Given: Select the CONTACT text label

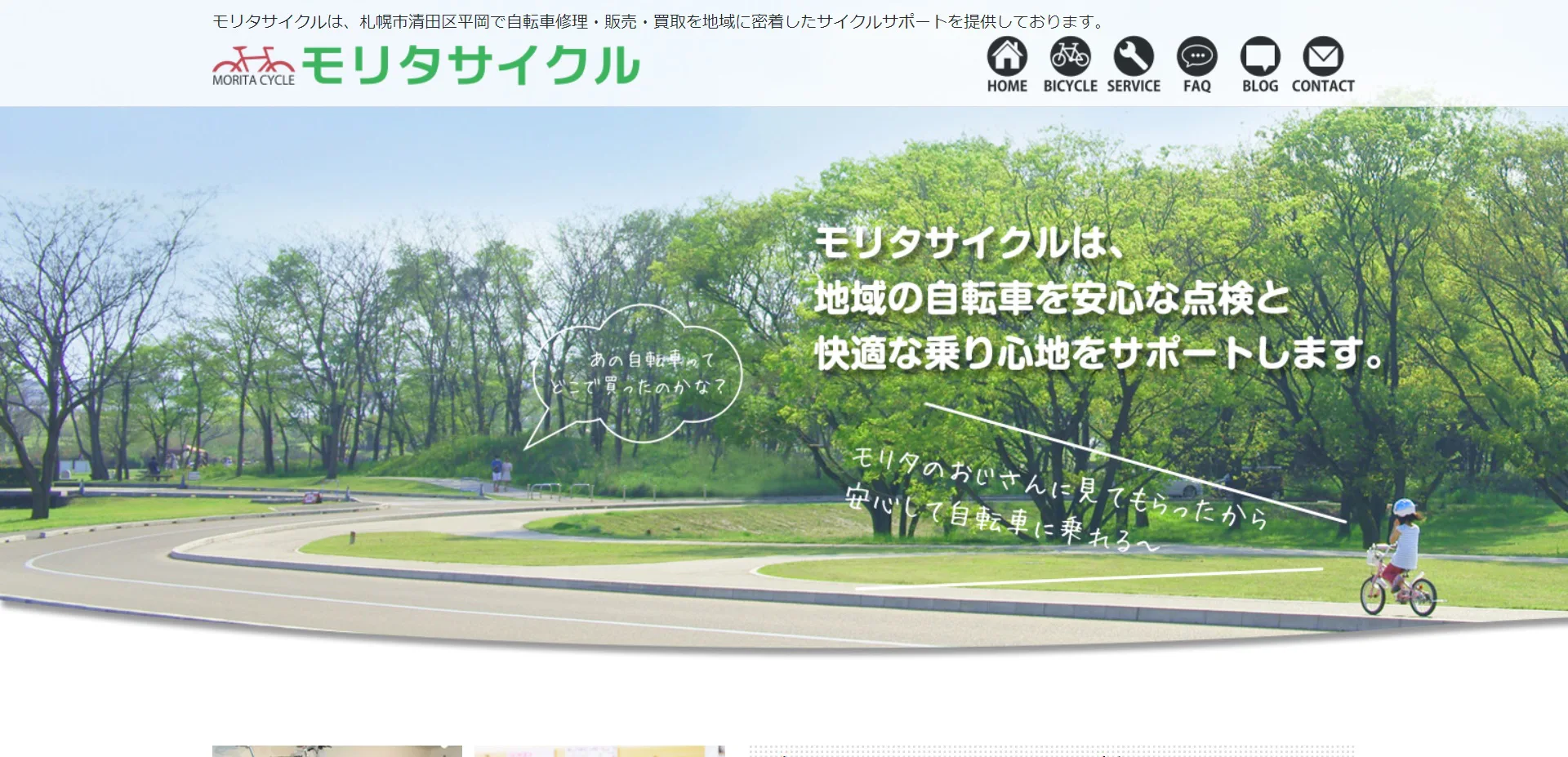Looking at the screenshot, I should click(x=1323, y=86).
